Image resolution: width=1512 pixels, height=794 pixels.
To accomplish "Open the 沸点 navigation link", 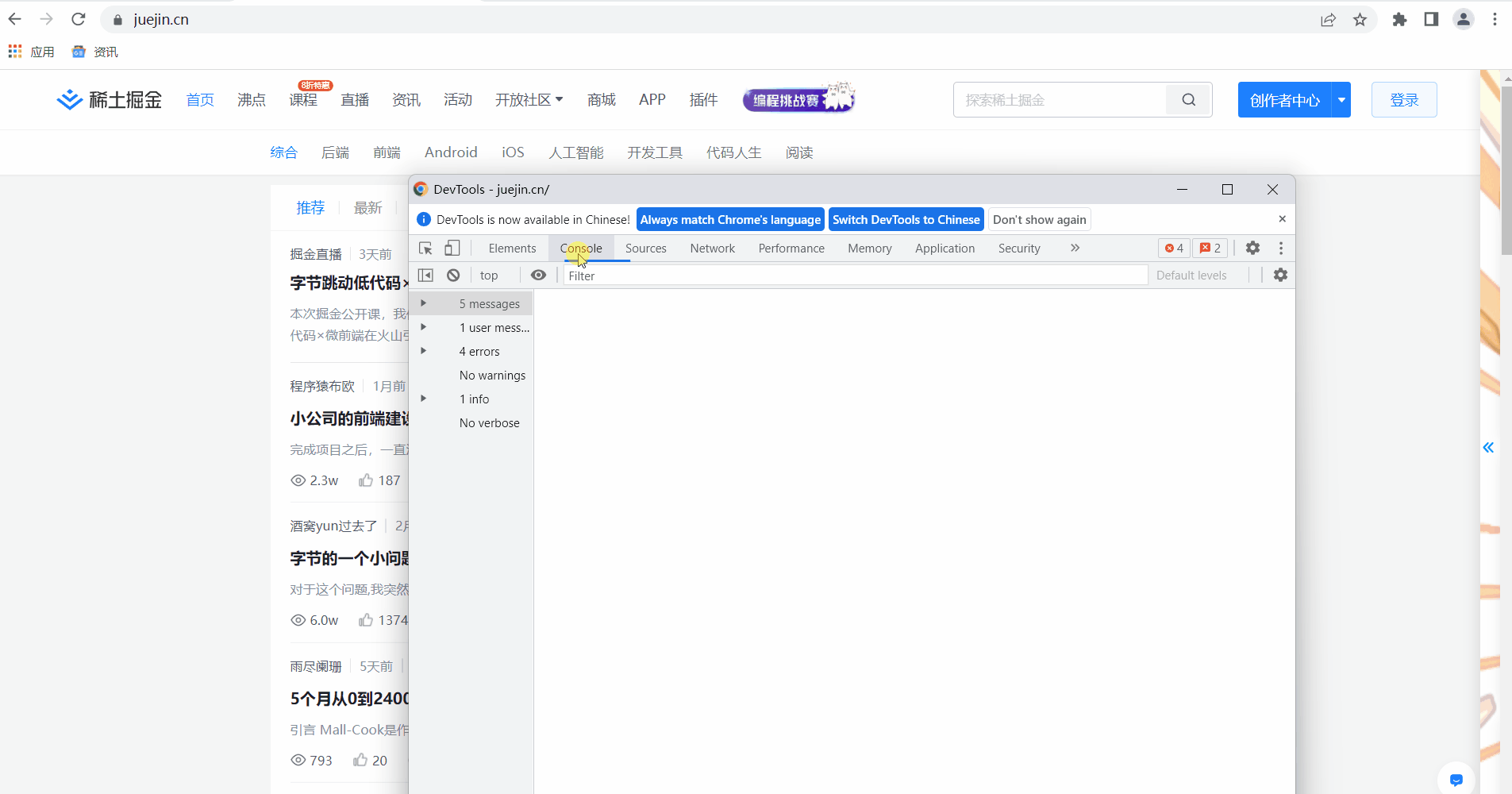I will coord(252,100).
